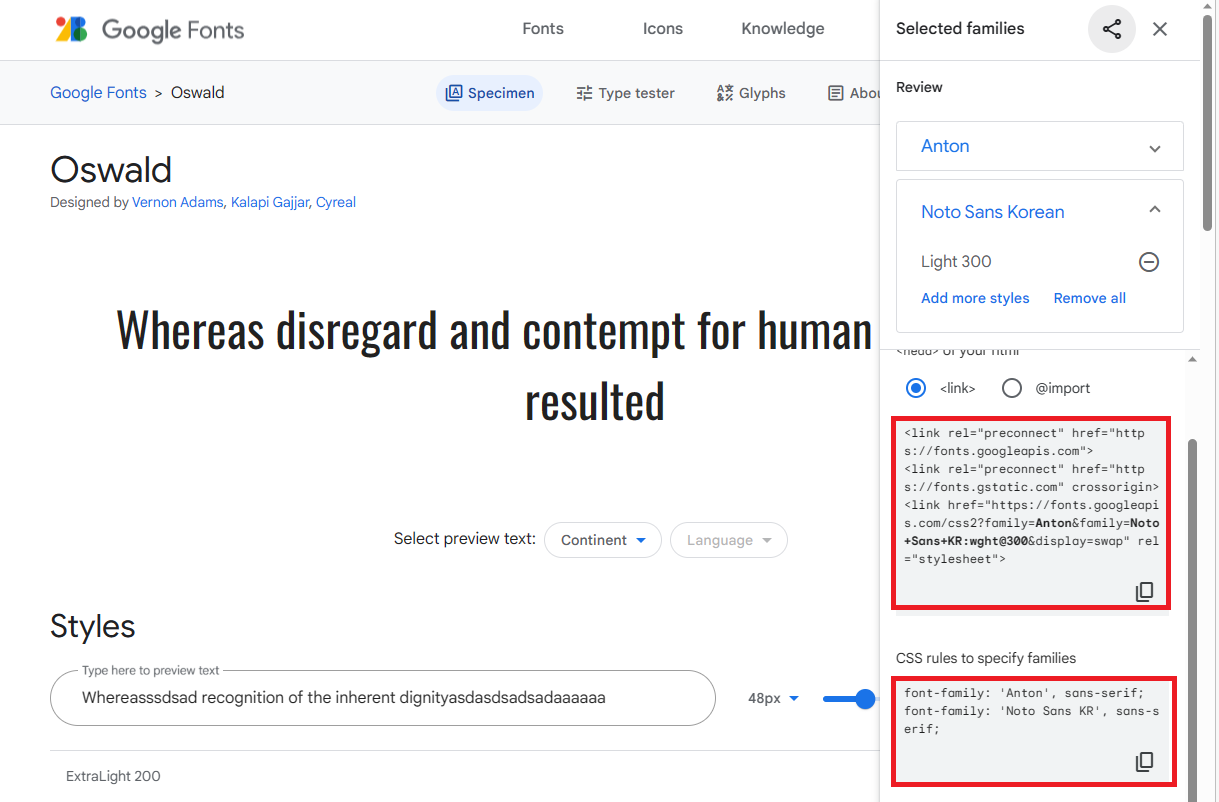Click the Oswald breadcrumb text
Image resolution: width=1219 pixels, height=802 pixels.
point(198,93)
